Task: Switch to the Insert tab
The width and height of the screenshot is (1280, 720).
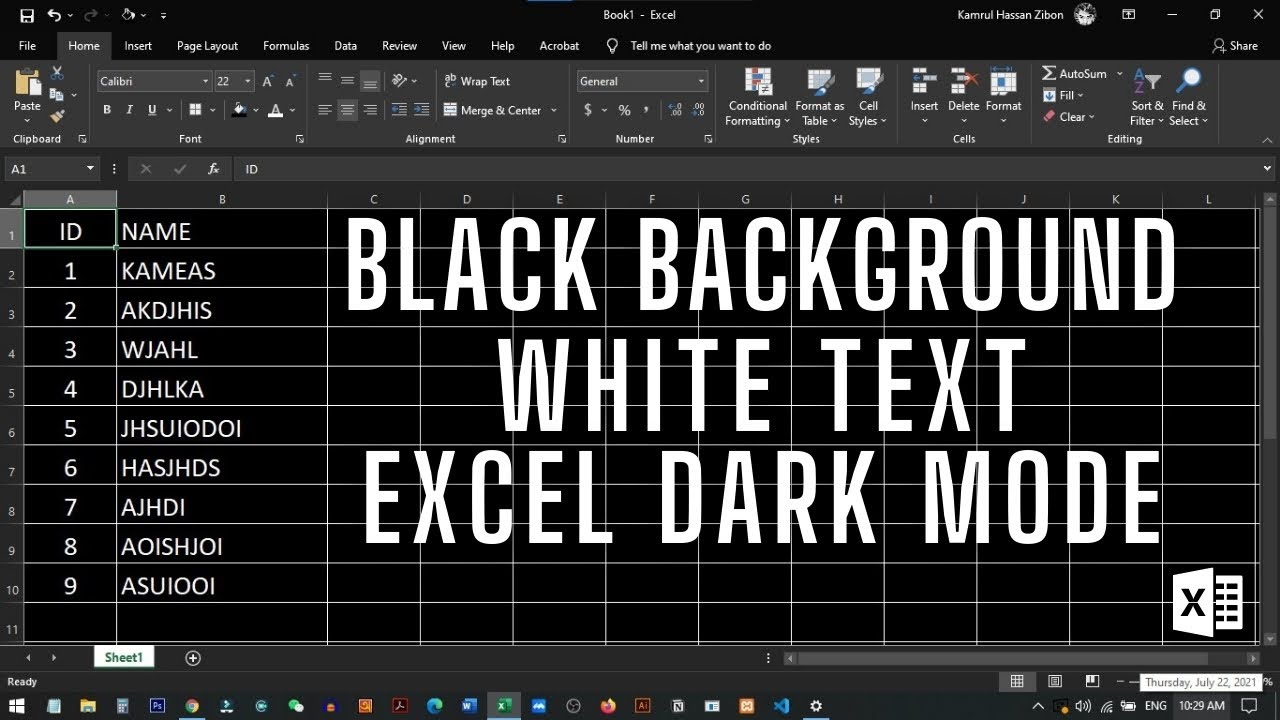Action: (x=138, y=46)
